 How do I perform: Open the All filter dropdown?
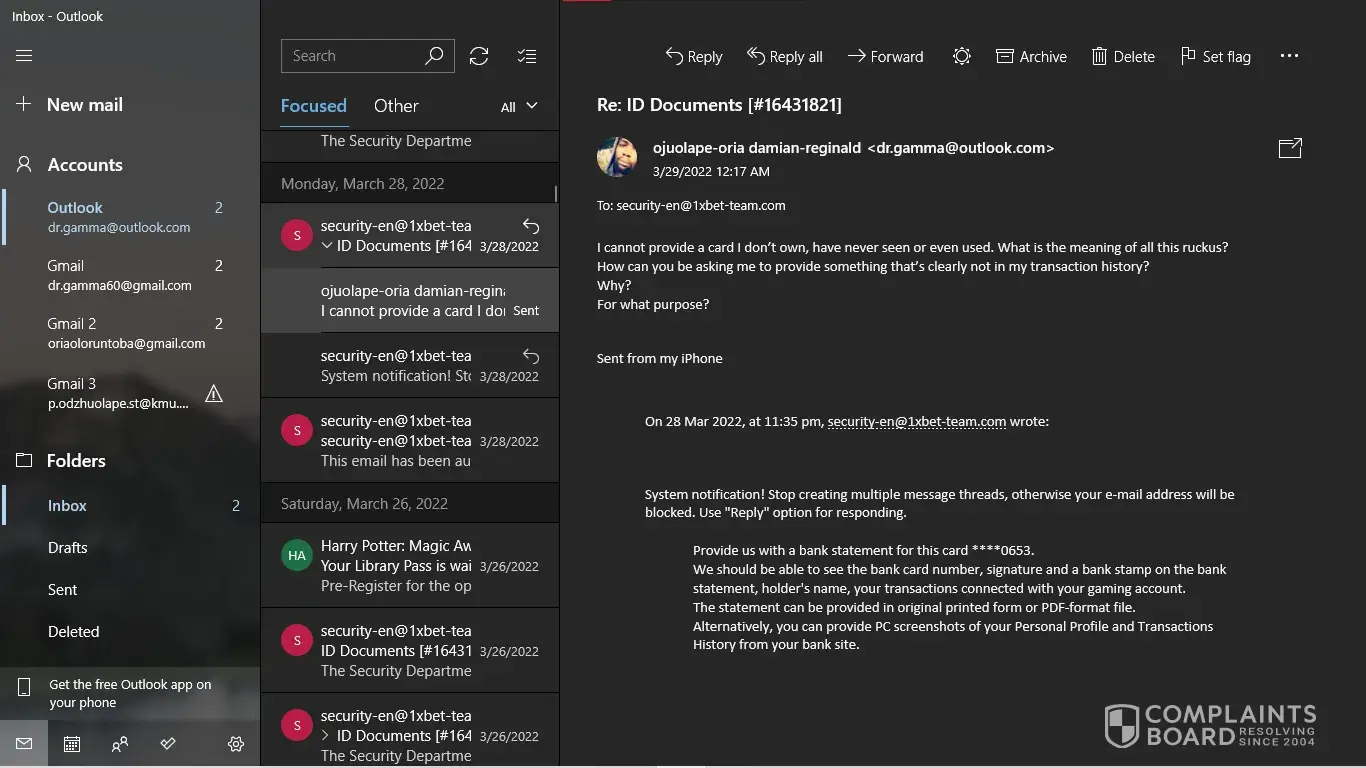click(519, 106)
